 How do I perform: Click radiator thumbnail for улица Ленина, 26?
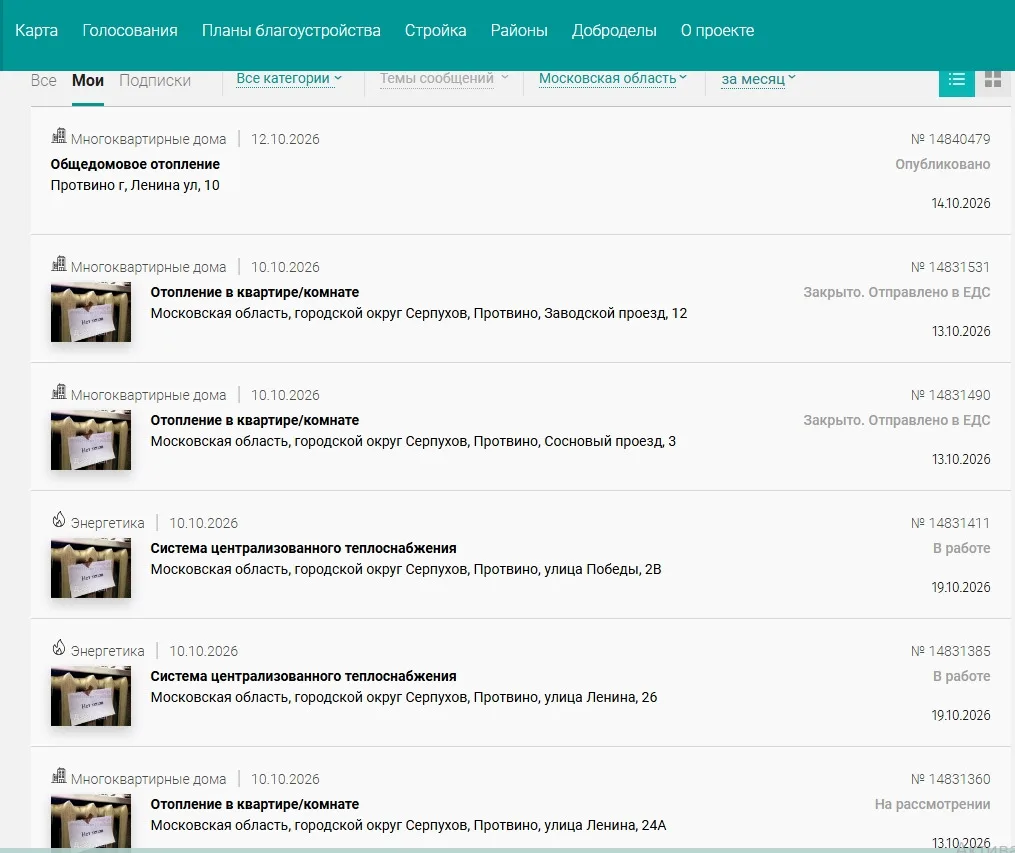[x=91, y=696]
